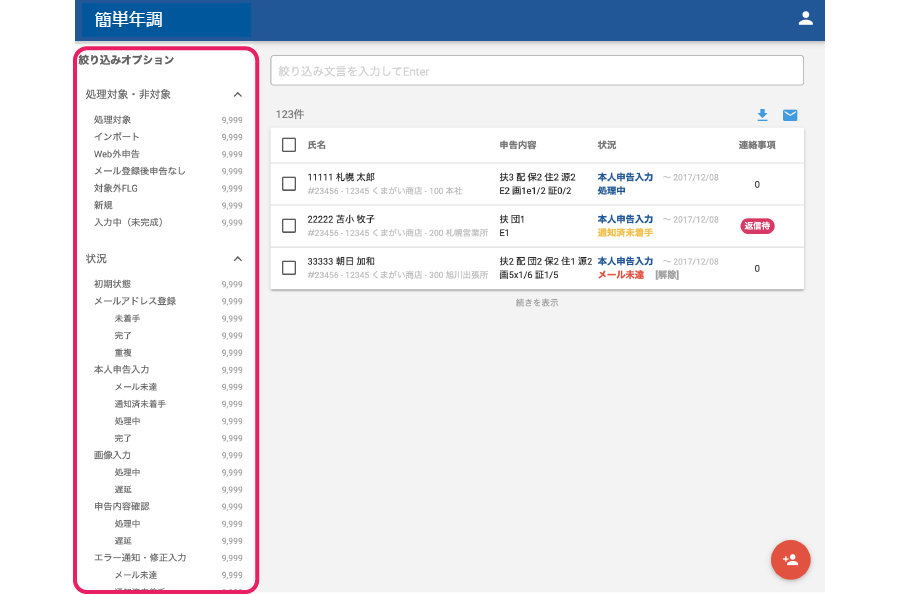900x595 pixels.
Task: Click the mail envelope icon
Action: pyautogui.click(x=790, y=115)
